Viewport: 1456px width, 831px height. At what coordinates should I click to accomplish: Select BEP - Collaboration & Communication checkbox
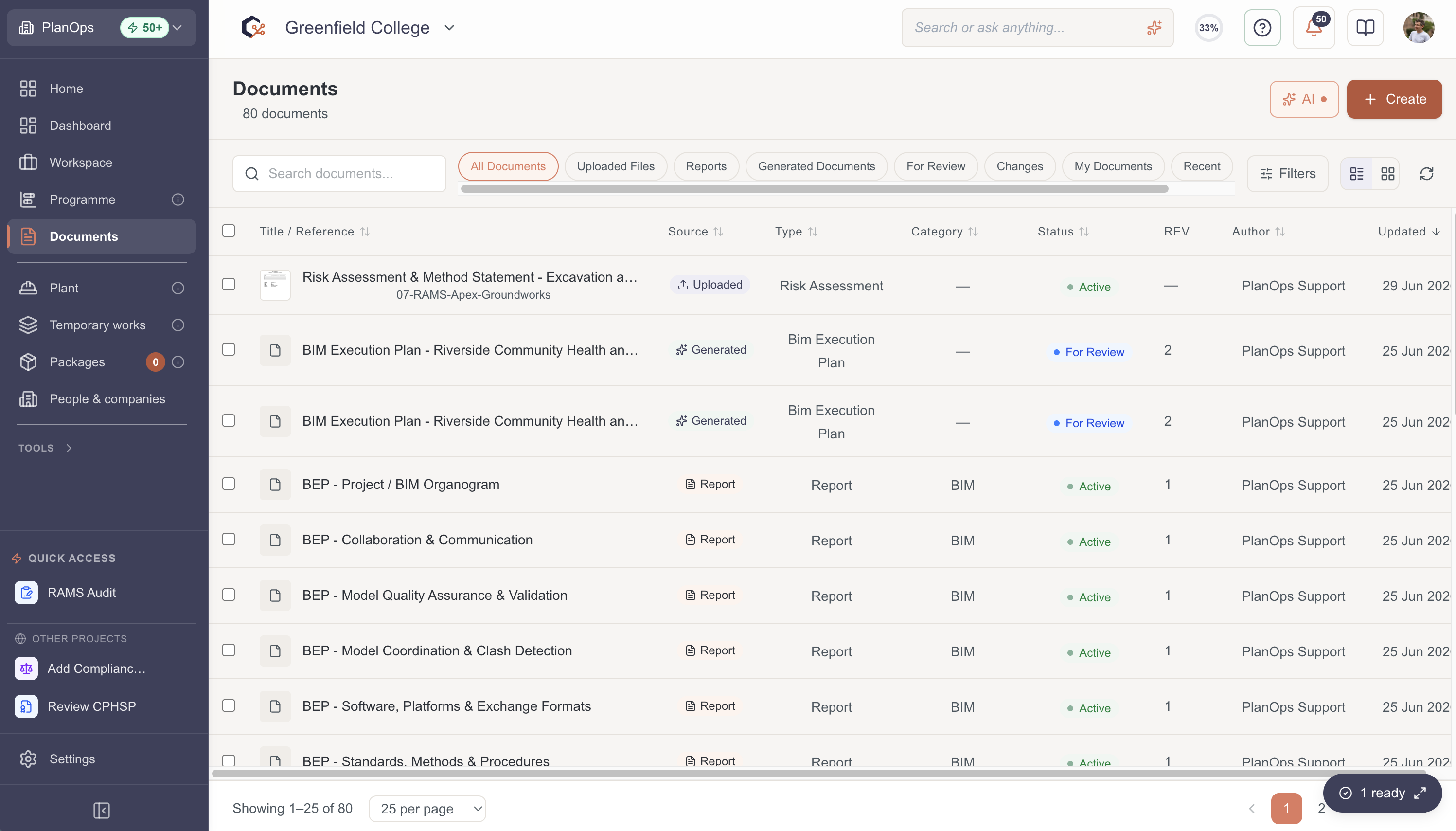coord(229,540)
